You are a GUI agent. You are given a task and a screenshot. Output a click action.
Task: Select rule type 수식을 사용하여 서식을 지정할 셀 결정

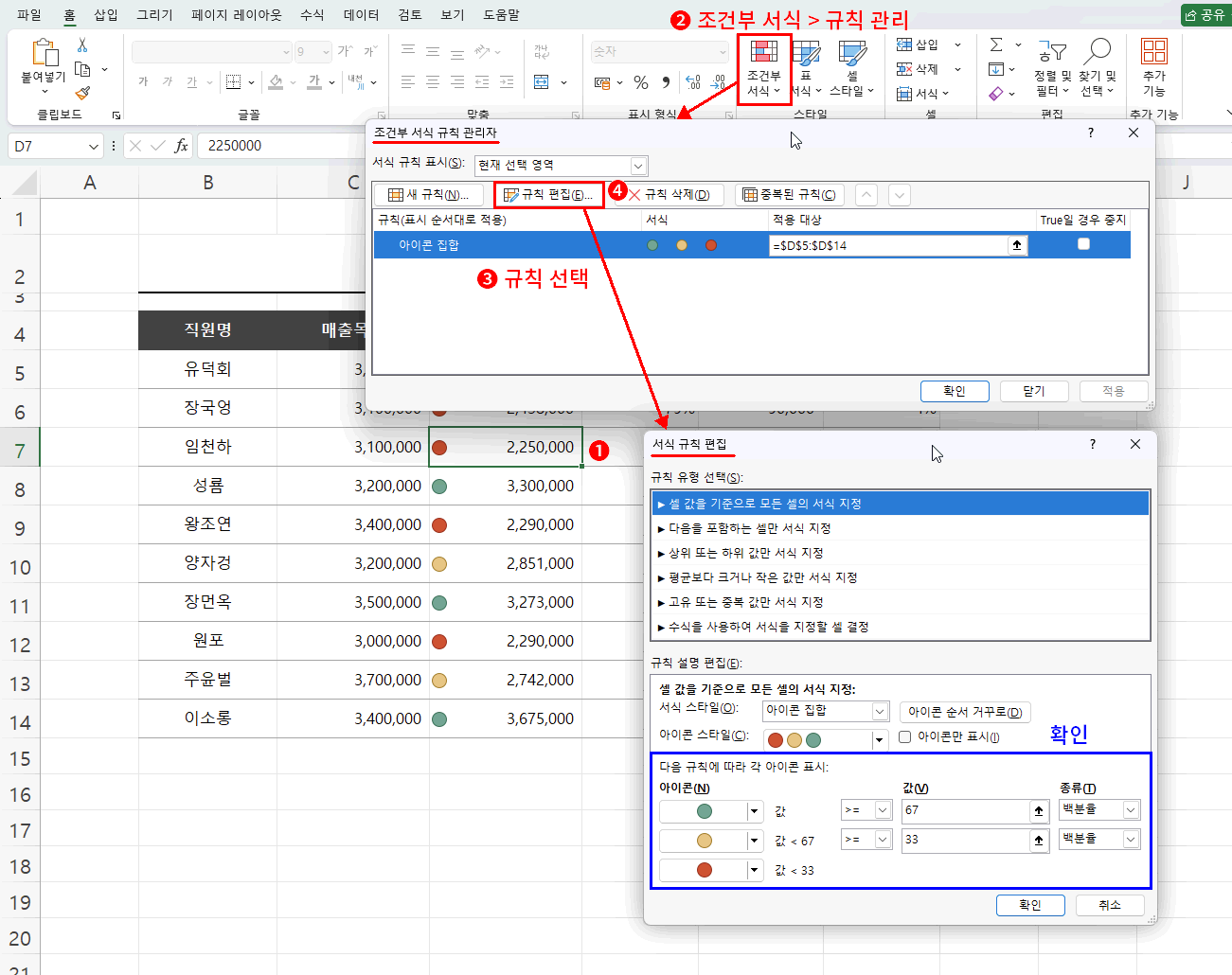point(901,627)
